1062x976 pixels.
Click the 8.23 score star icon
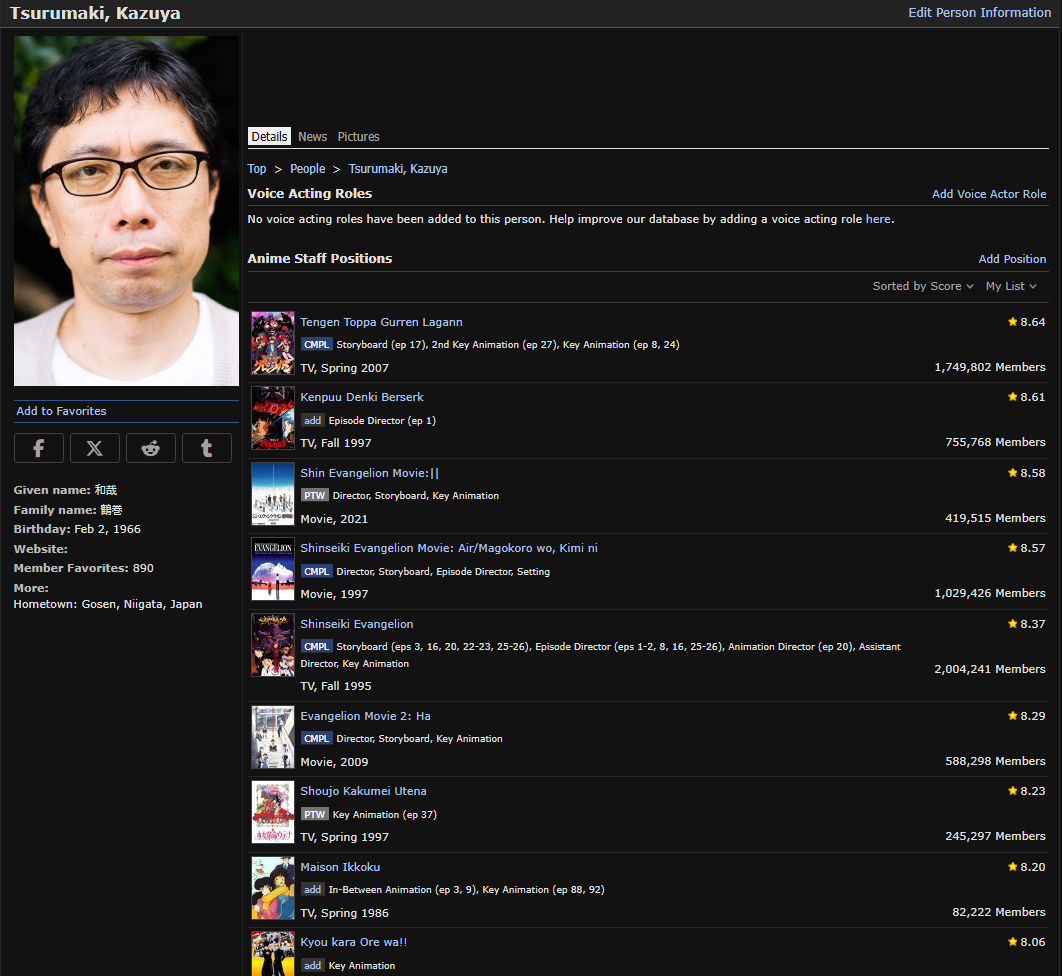pos(1013,791)
